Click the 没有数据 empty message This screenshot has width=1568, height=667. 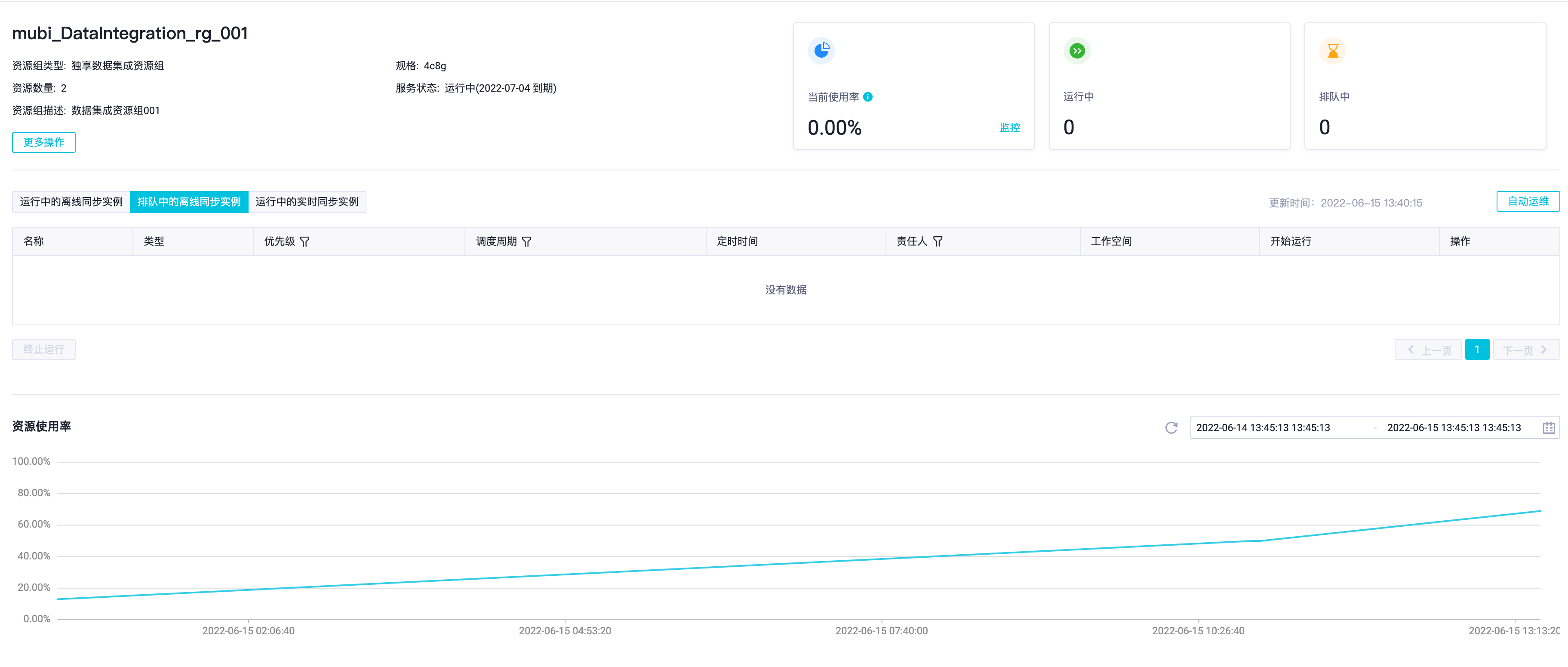[x=786, y=290]
